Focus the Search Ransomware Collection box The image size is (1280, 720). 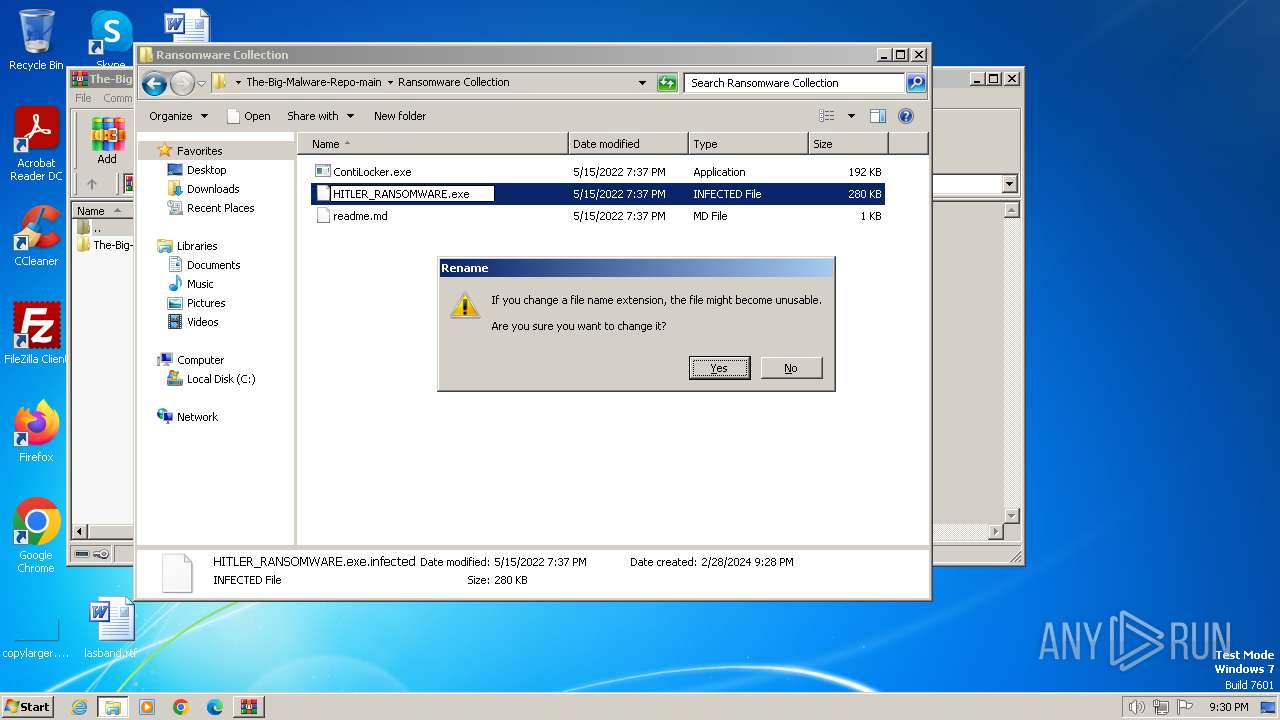point(795,83)
